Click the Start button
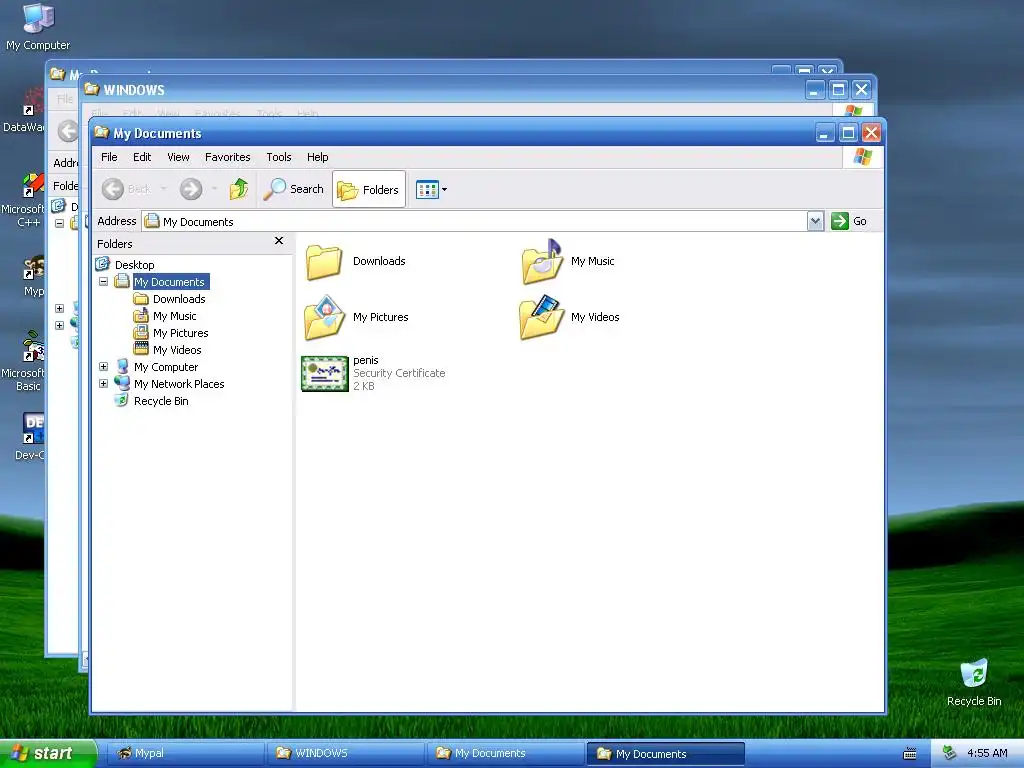Screen dimensions: 1024x768 (x=48, y=754)
